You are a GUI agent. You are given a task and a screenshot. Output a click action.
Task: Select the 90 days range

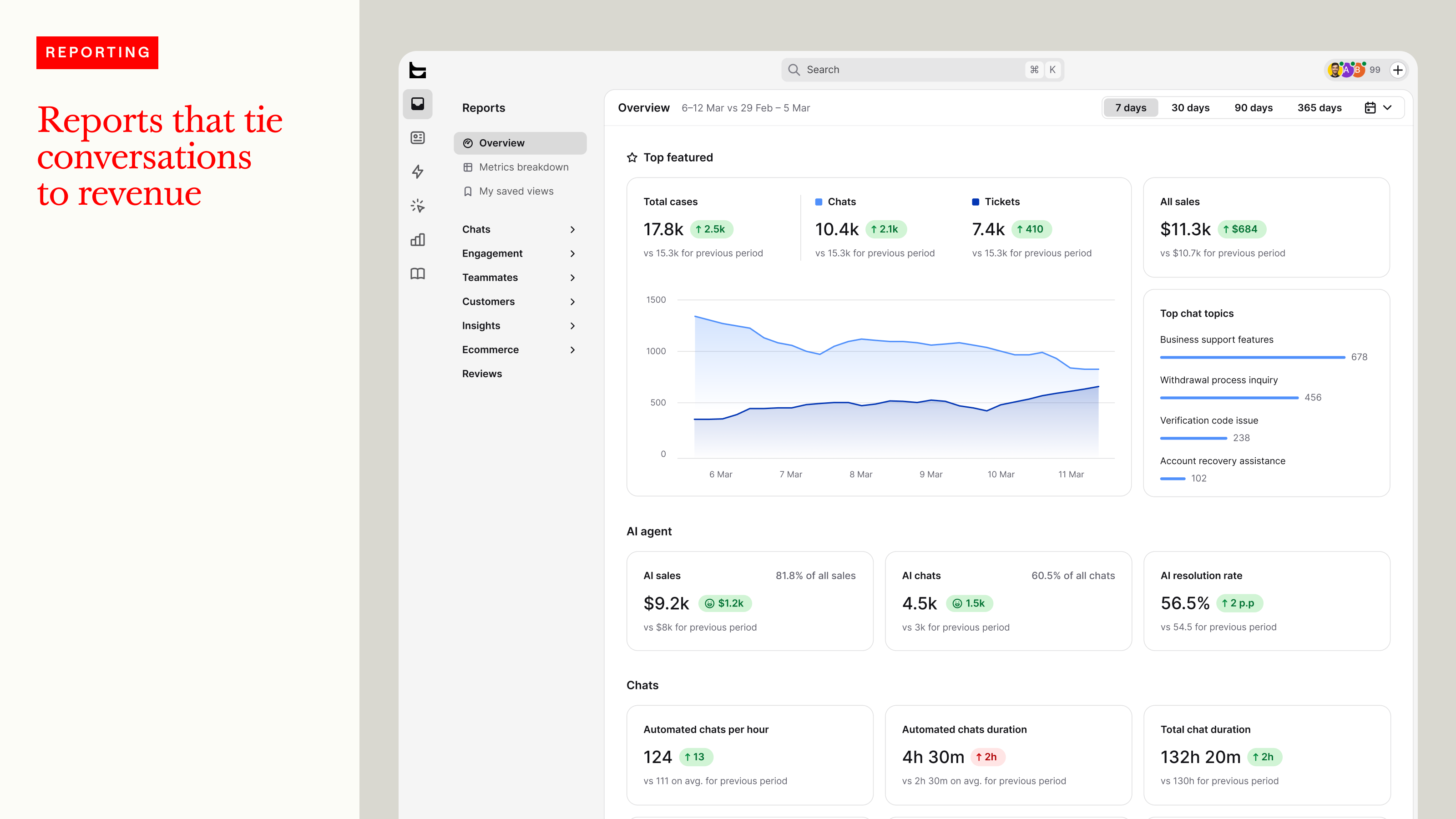[1253, 108]
